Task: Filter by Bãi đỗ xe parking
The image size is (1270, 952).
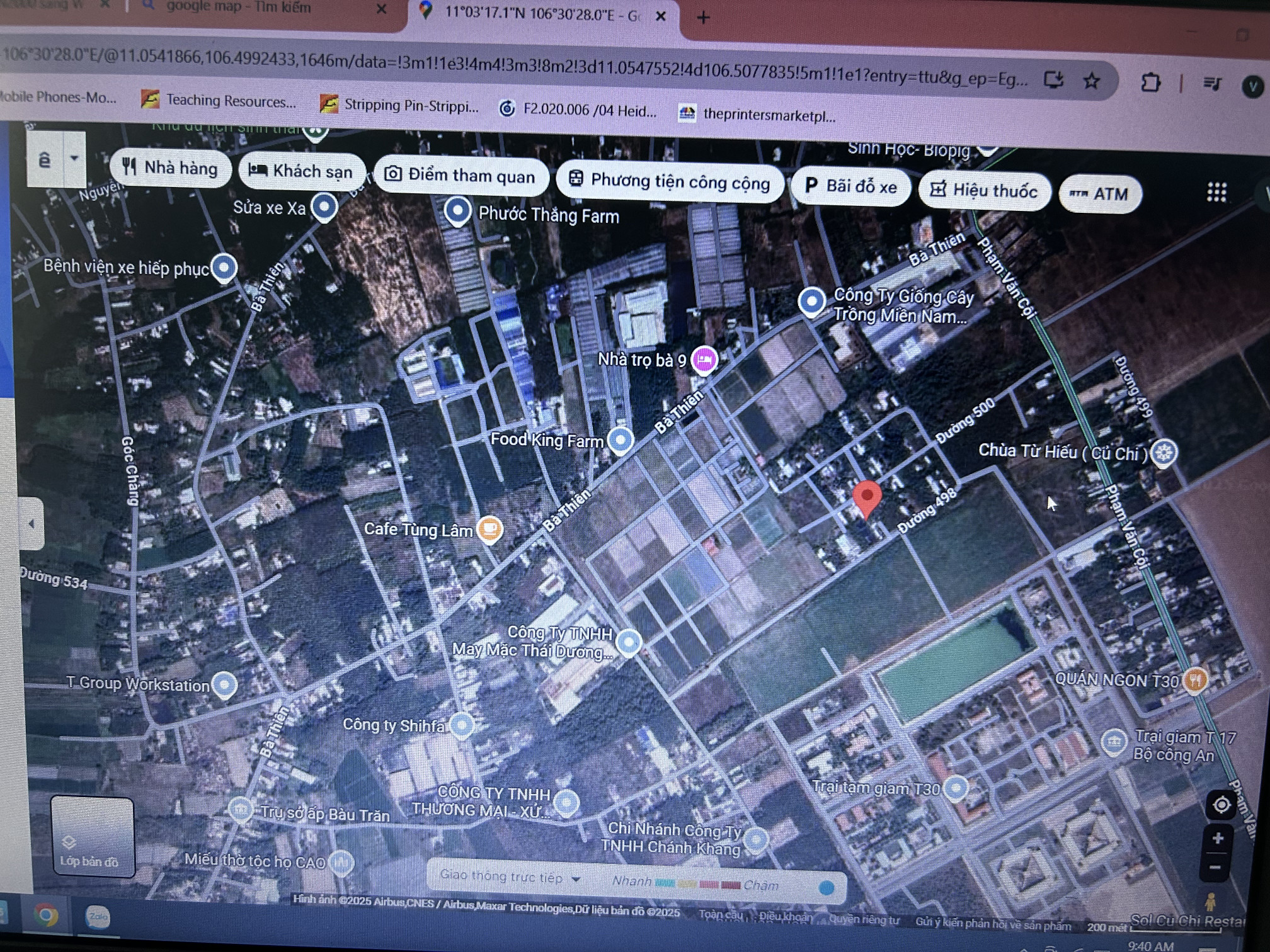Action: click(x=851, y=186)
